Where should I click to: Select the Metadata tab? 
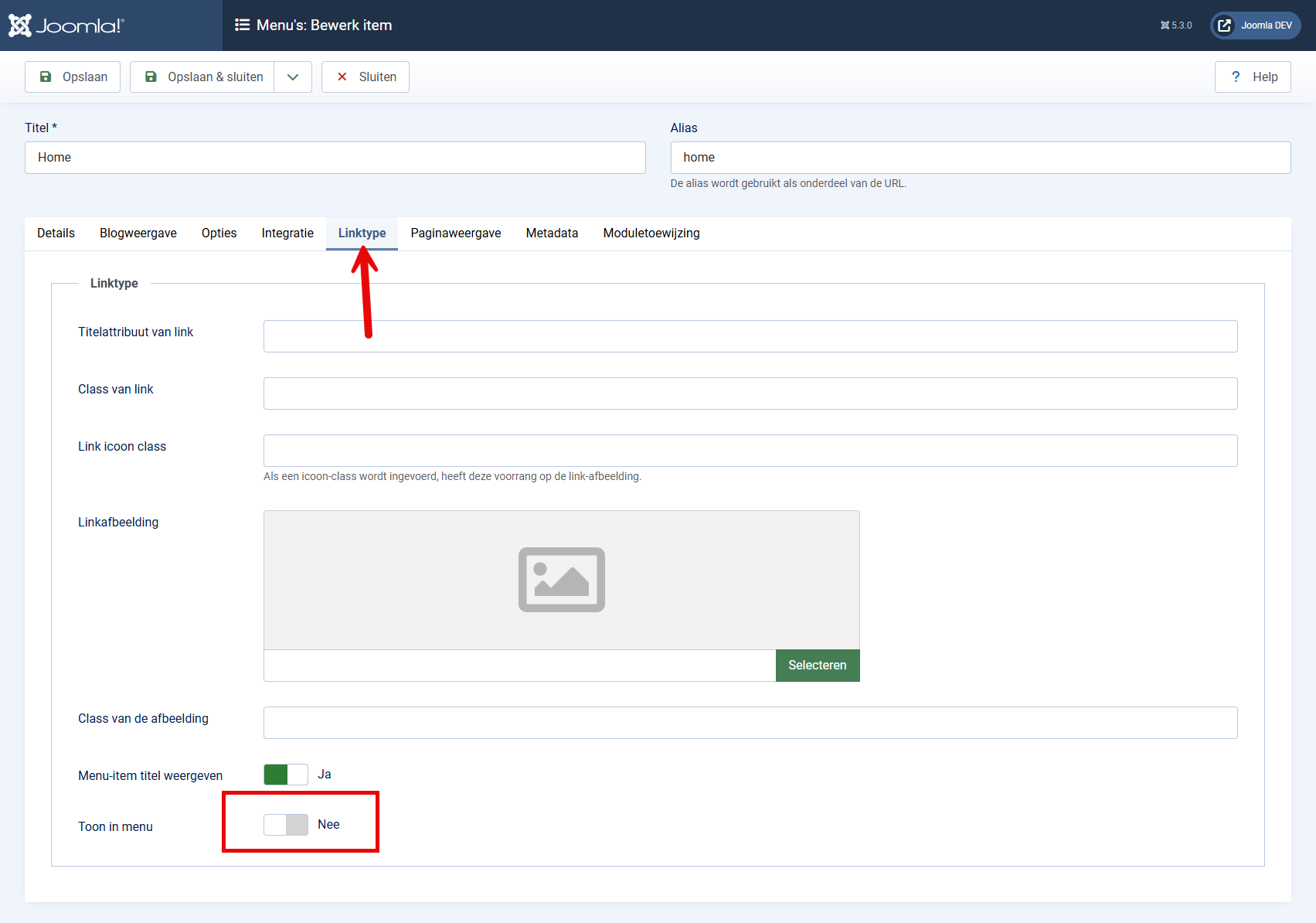coord(552,233)
